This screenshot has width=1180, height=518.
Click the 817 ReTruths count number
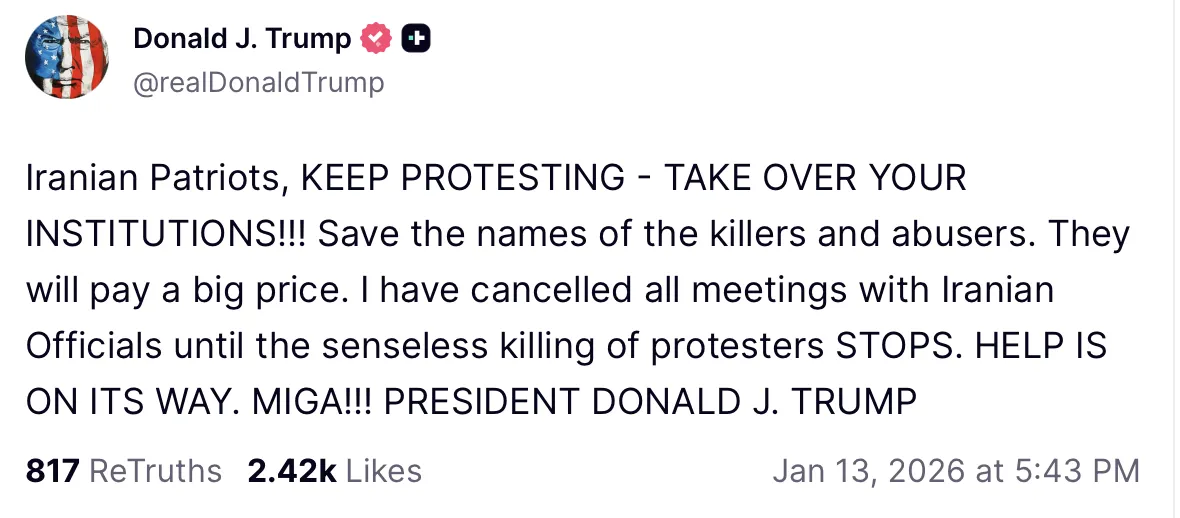point(52,471)
